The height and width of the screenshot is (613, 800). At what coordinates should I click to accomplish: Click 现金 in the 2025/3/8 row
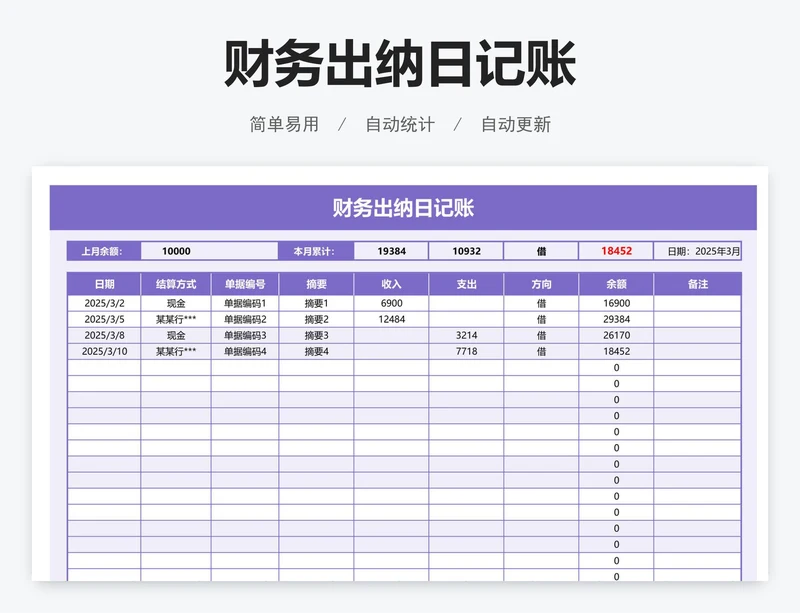(176, 335)
